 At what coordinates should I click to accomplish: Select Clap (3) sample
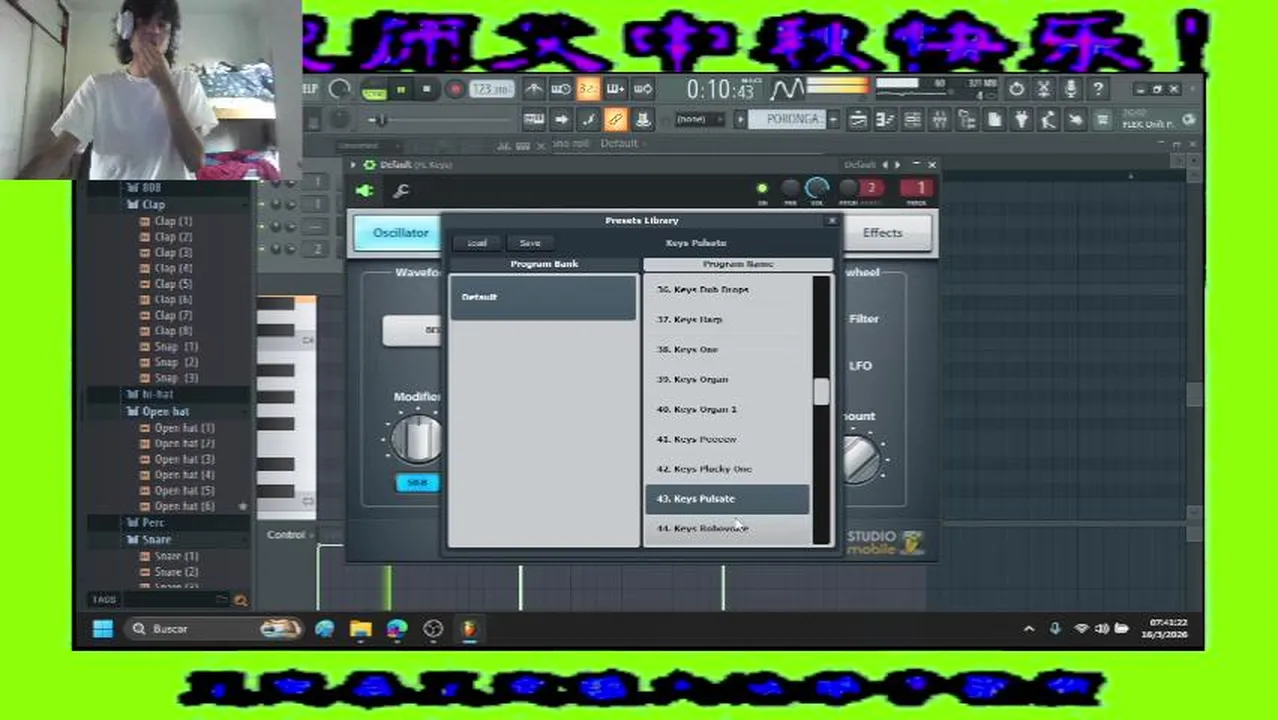tap(166, 253)
